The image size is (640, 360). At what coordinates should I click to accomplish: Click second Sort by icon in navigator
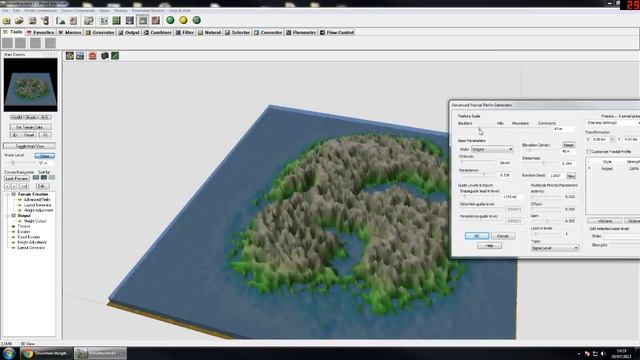[x=44, y=178]
